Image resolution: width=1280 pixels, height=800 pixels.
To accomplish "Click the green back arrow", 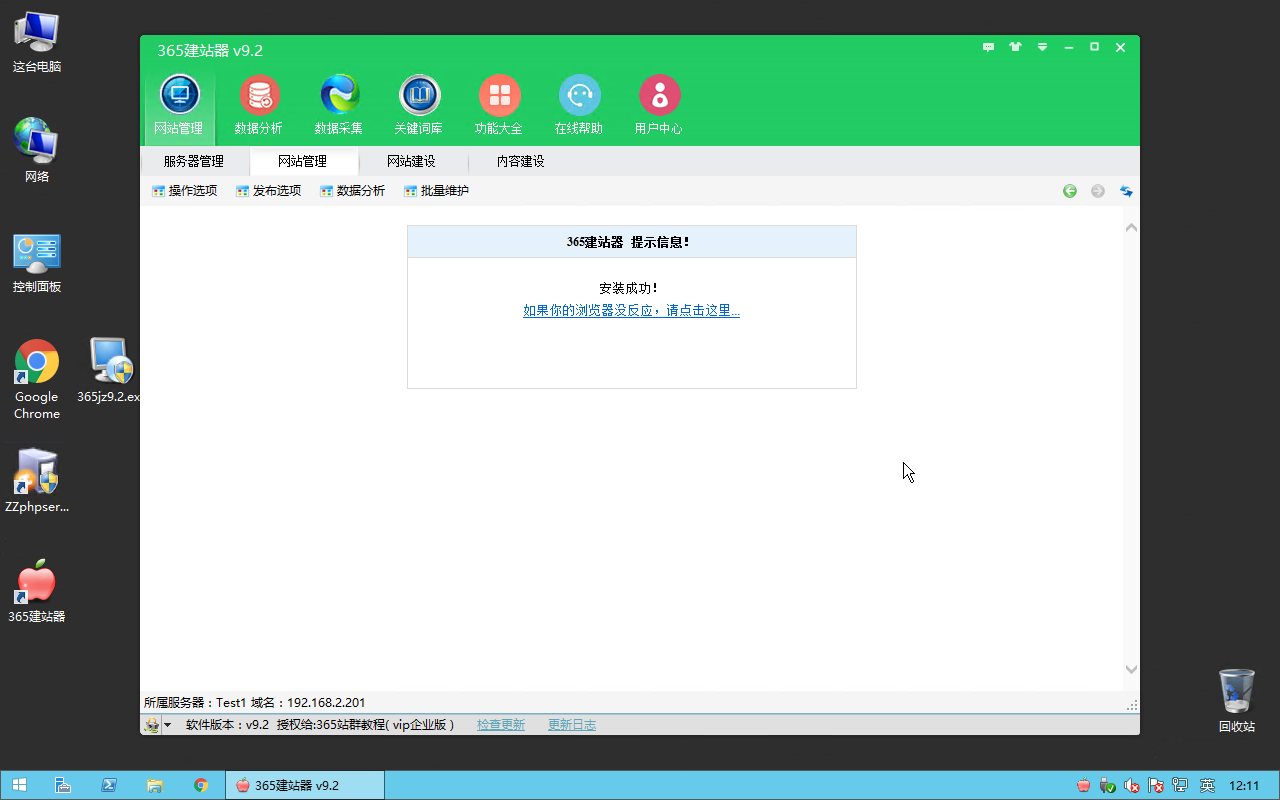I will 1070,191.
